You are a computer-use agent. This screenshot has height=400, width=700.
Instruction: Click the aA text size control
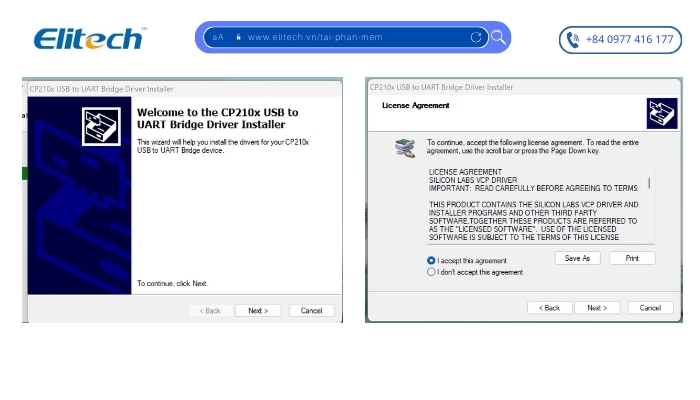[218, 37]
